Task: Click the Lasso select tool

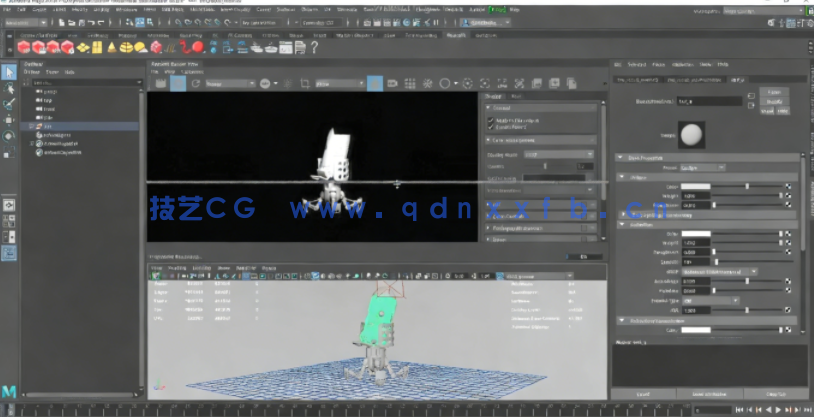Action: tap(8, 87)
